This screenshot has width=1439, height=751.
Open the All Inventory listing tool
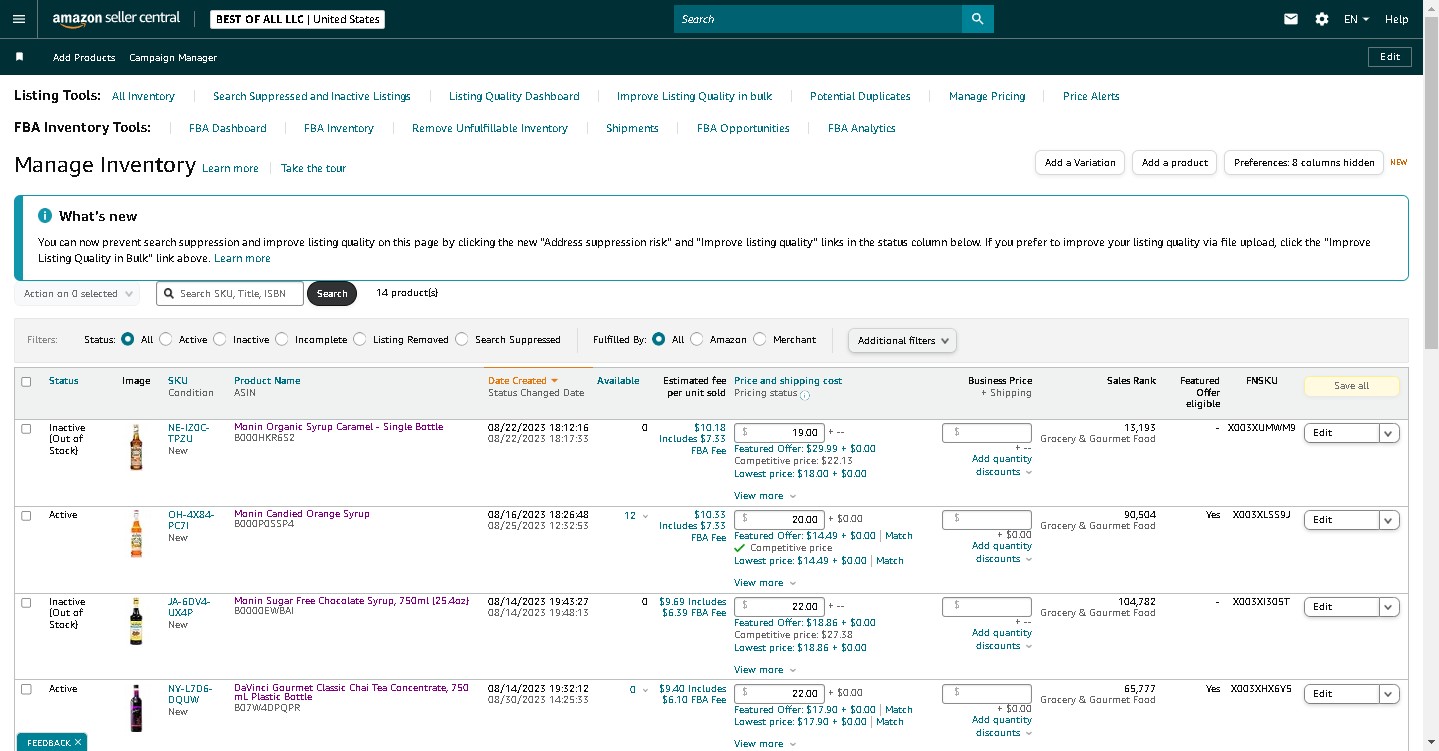(143, 96)
